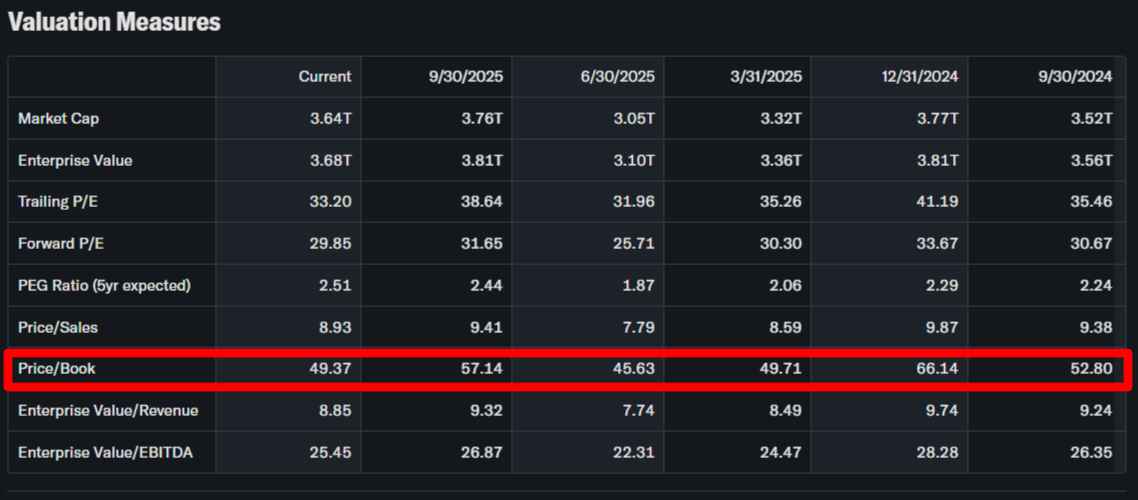Click EV/Revenue value 9.32
The image size is (1138, 500).
(x=486, y=411)
